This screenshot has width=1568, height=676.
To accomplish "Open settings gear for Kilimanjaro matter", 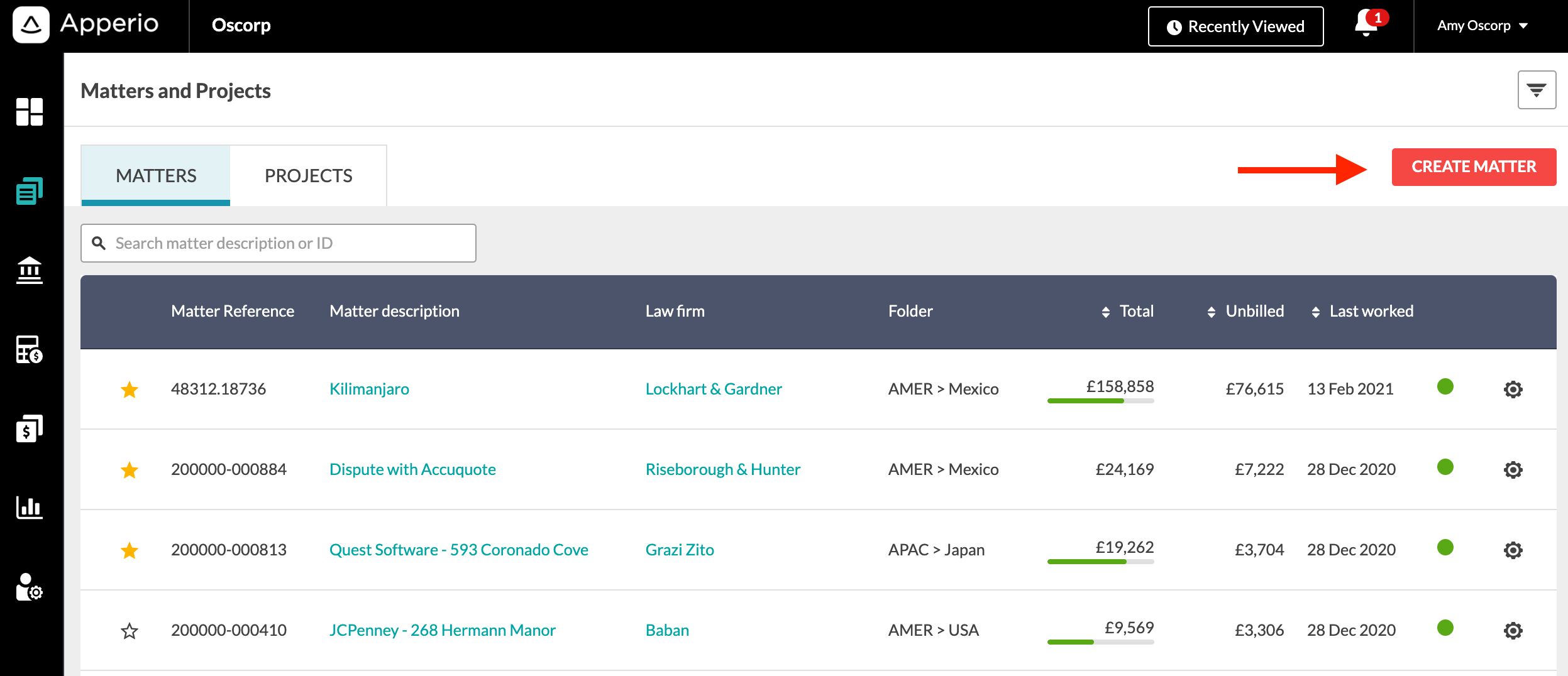I will 1513,390.
